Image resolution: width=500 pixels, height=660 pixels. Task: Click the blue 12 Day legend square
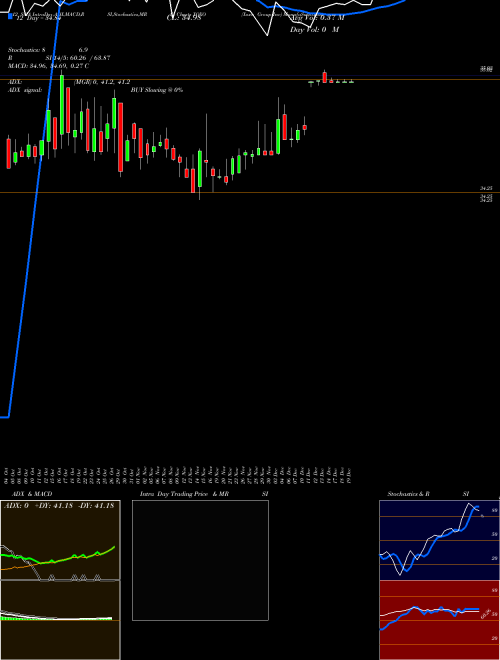tap(10, 17)
